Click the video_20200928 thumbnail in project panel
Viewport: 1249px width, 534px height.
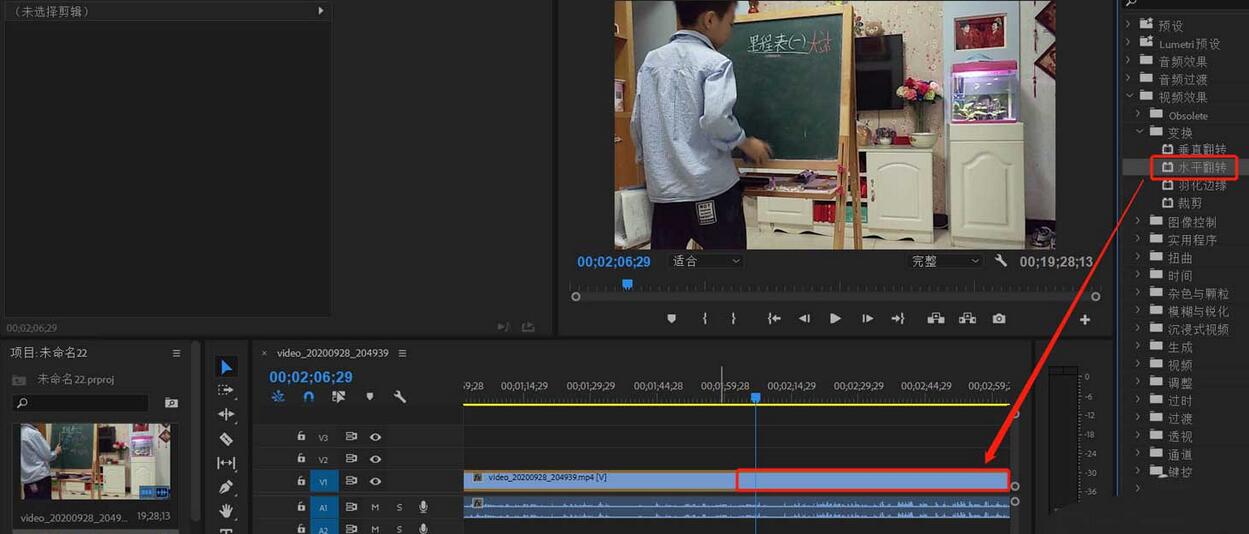click(x=96, y=462)
